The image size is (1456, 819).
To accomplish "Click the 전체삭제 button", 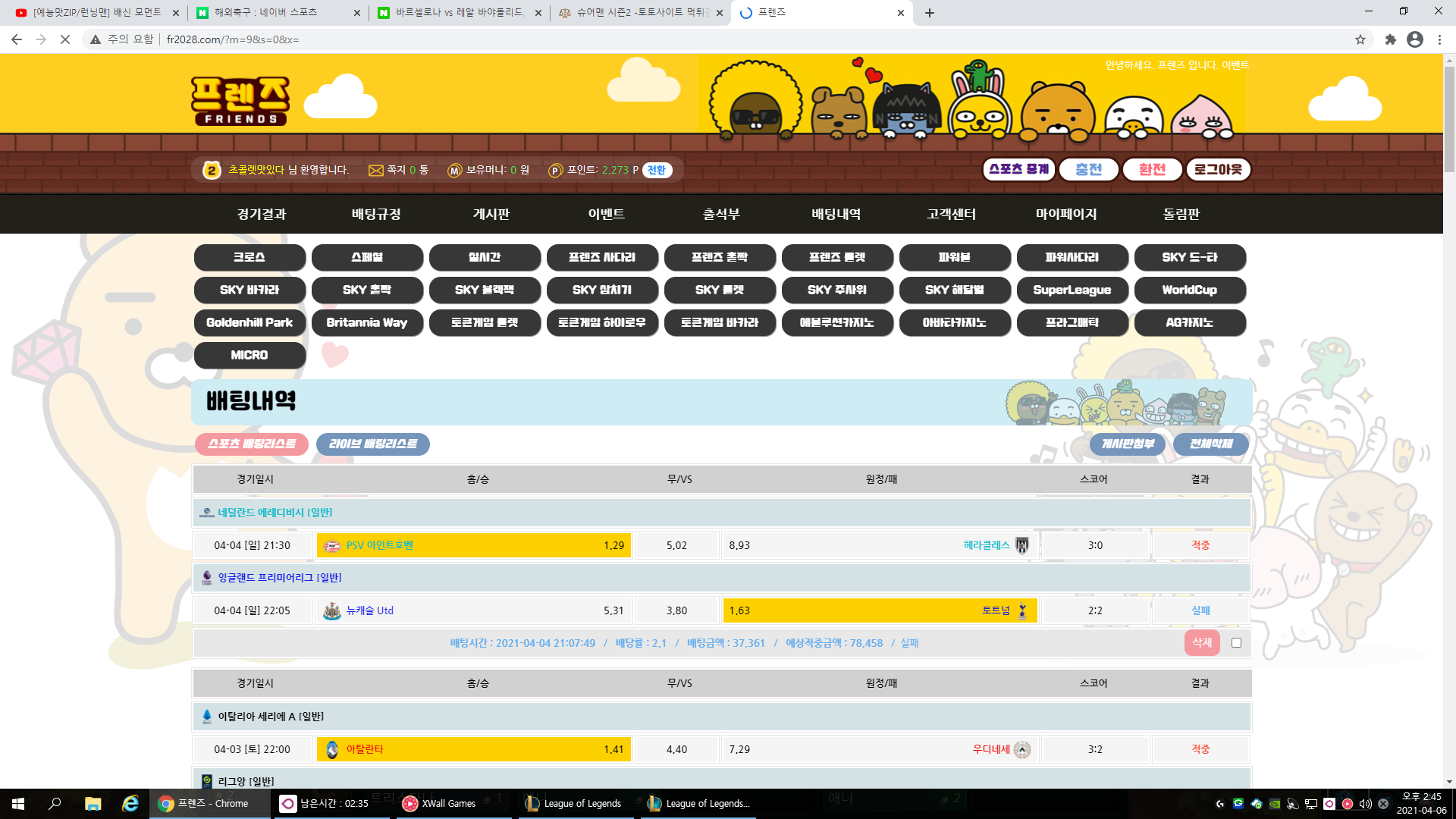I will pos(1210,444).
